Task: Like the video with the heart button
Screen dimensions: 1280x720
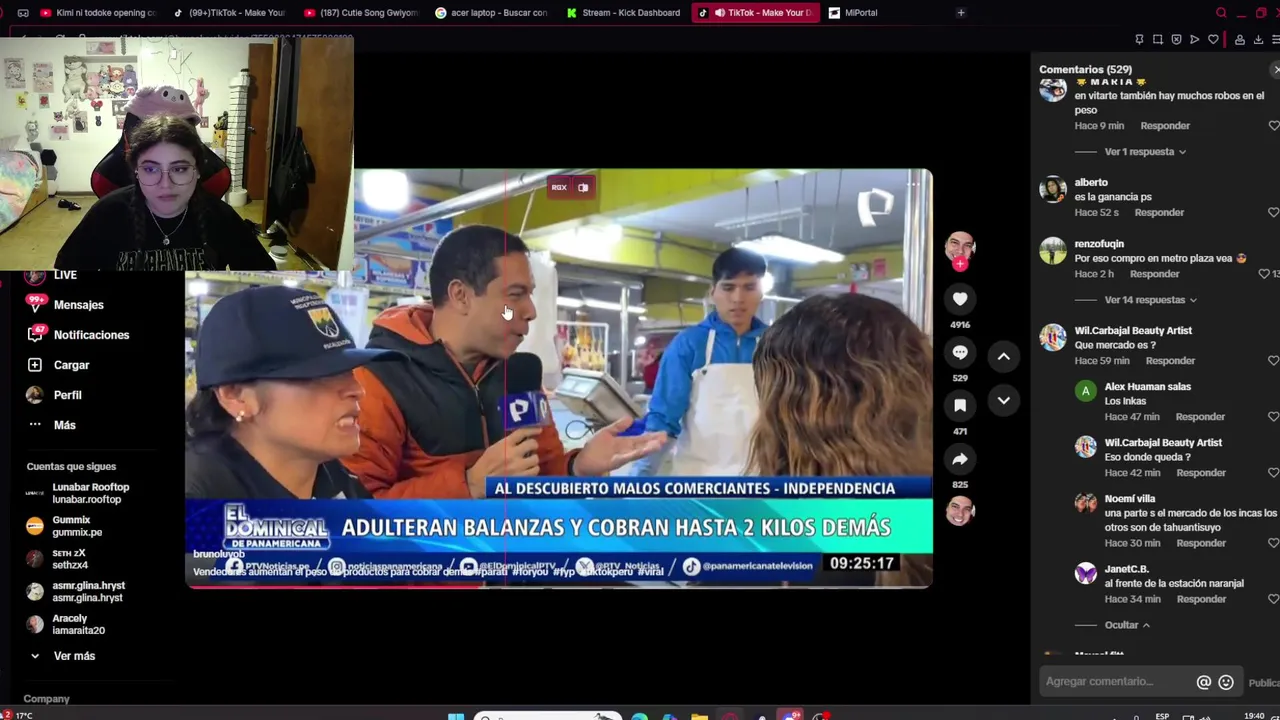Action: pyautogui.click(x=960, y=299)
